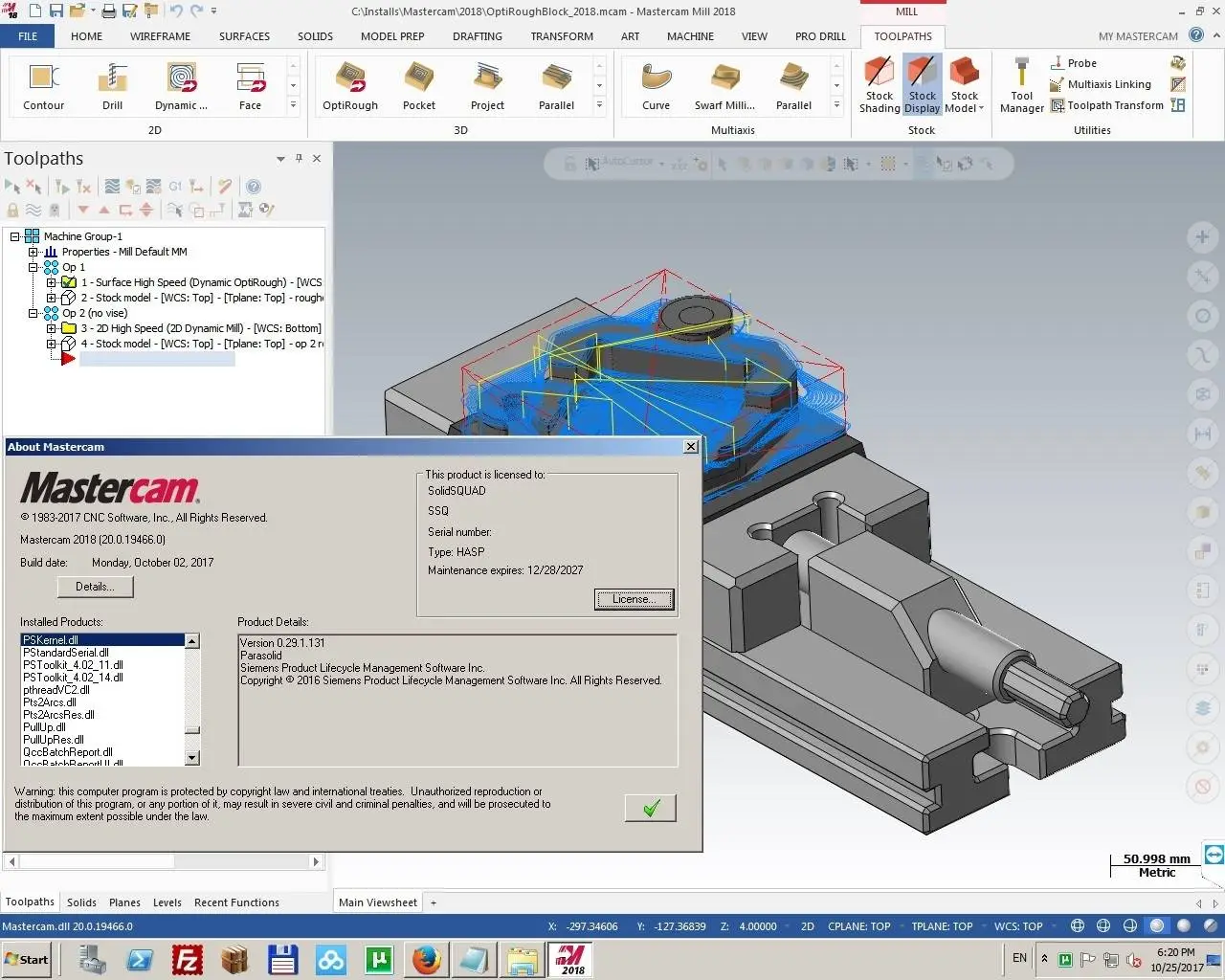Select the Pocket 3D toolpath
The height and width of the screenshot is (980, 1225).
[x=418, y=87]
